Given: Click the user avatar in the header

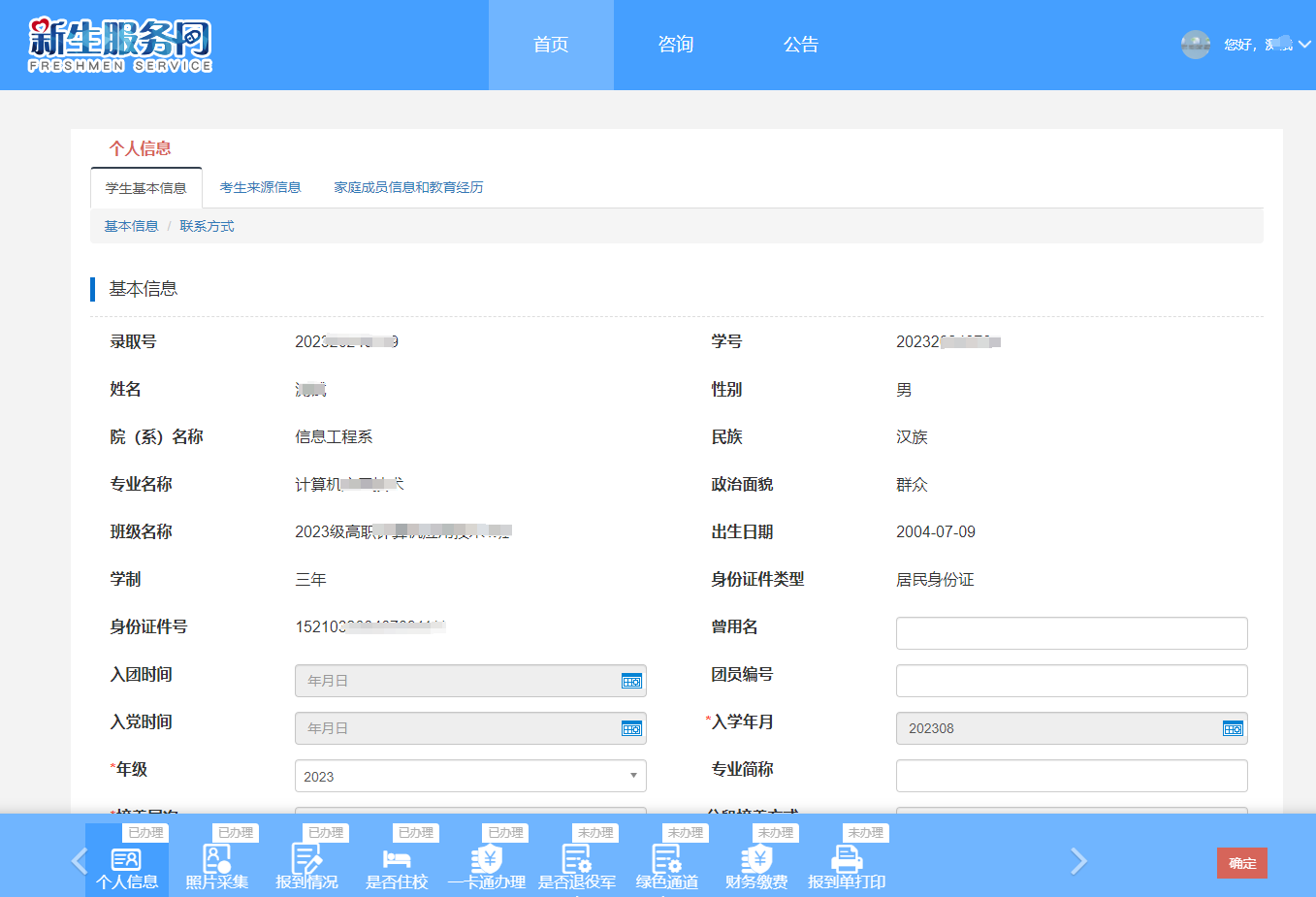Looking at the screenshot, I should 1196,45.
